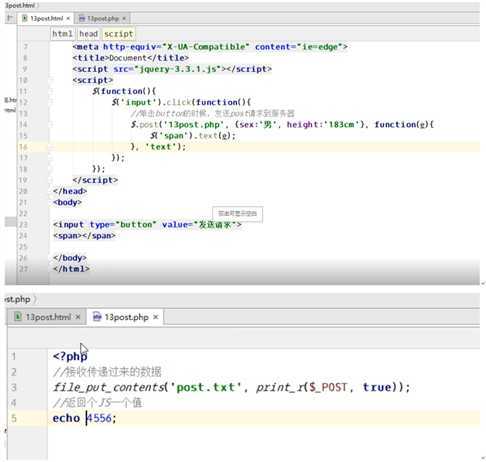Click the <?php opening tag
Screen dimensions: 486x462
(70, 356)
